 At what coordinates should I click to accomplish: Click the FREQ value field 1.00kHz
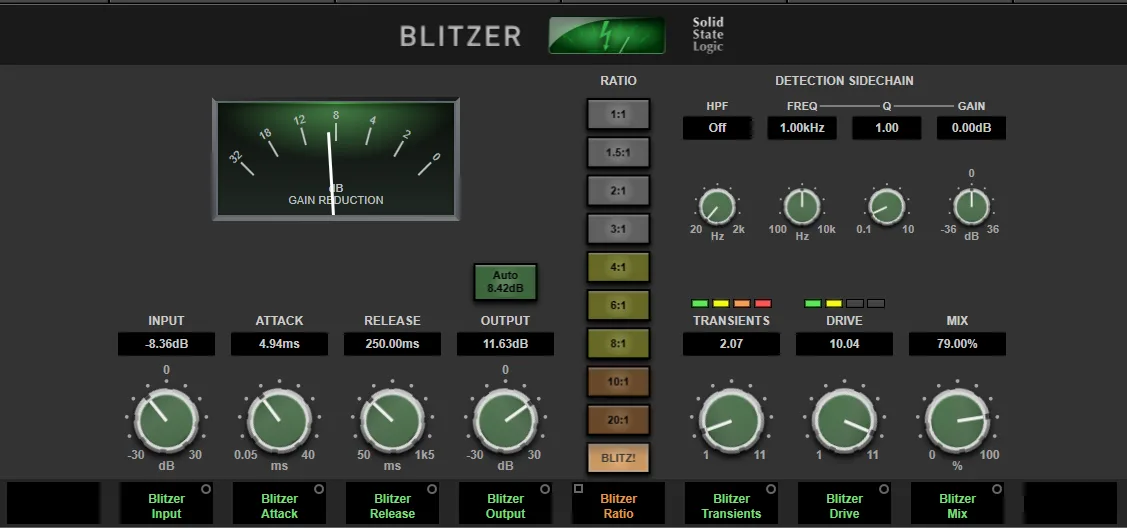(x=801, y=128)
